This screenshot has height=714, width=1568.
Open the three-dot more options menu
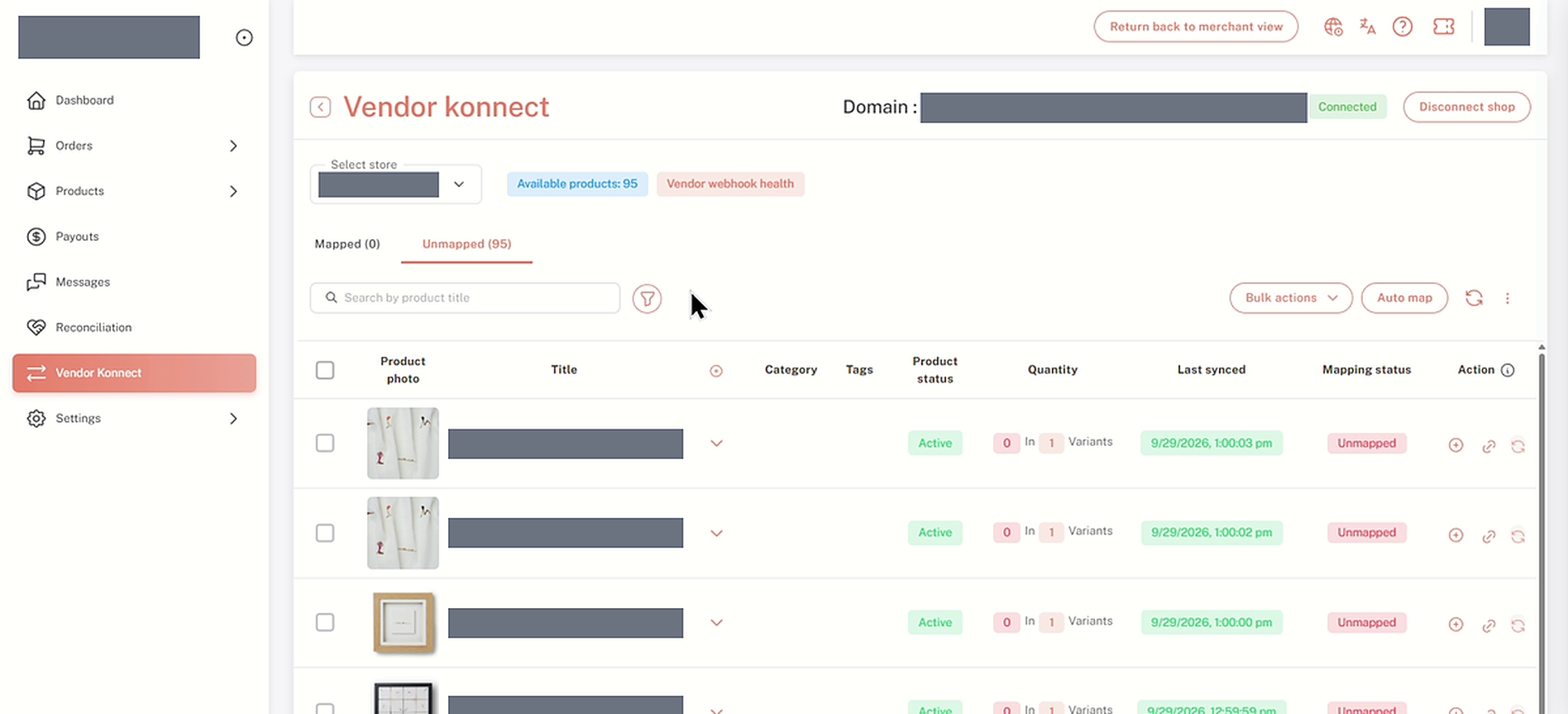click(x=1508, y=298)
